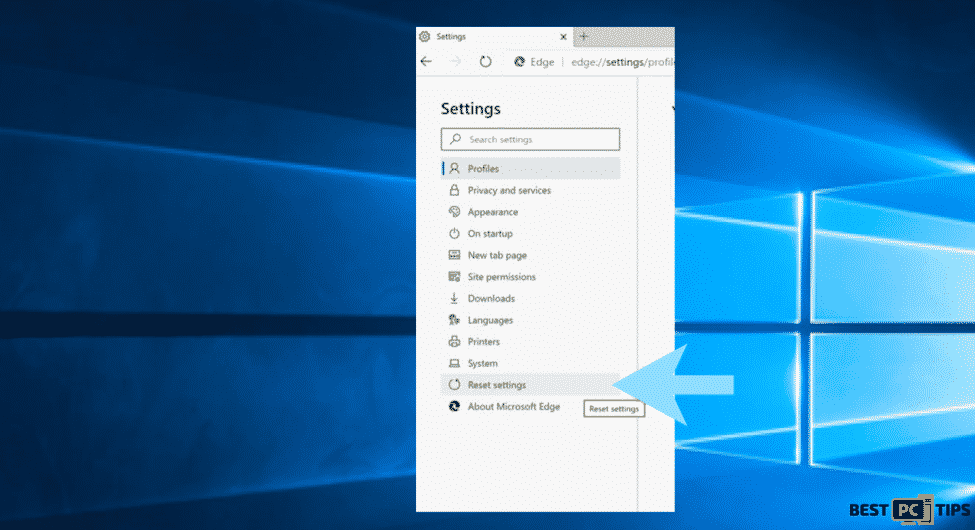Click the Languages icon

[x=455, y=320]
